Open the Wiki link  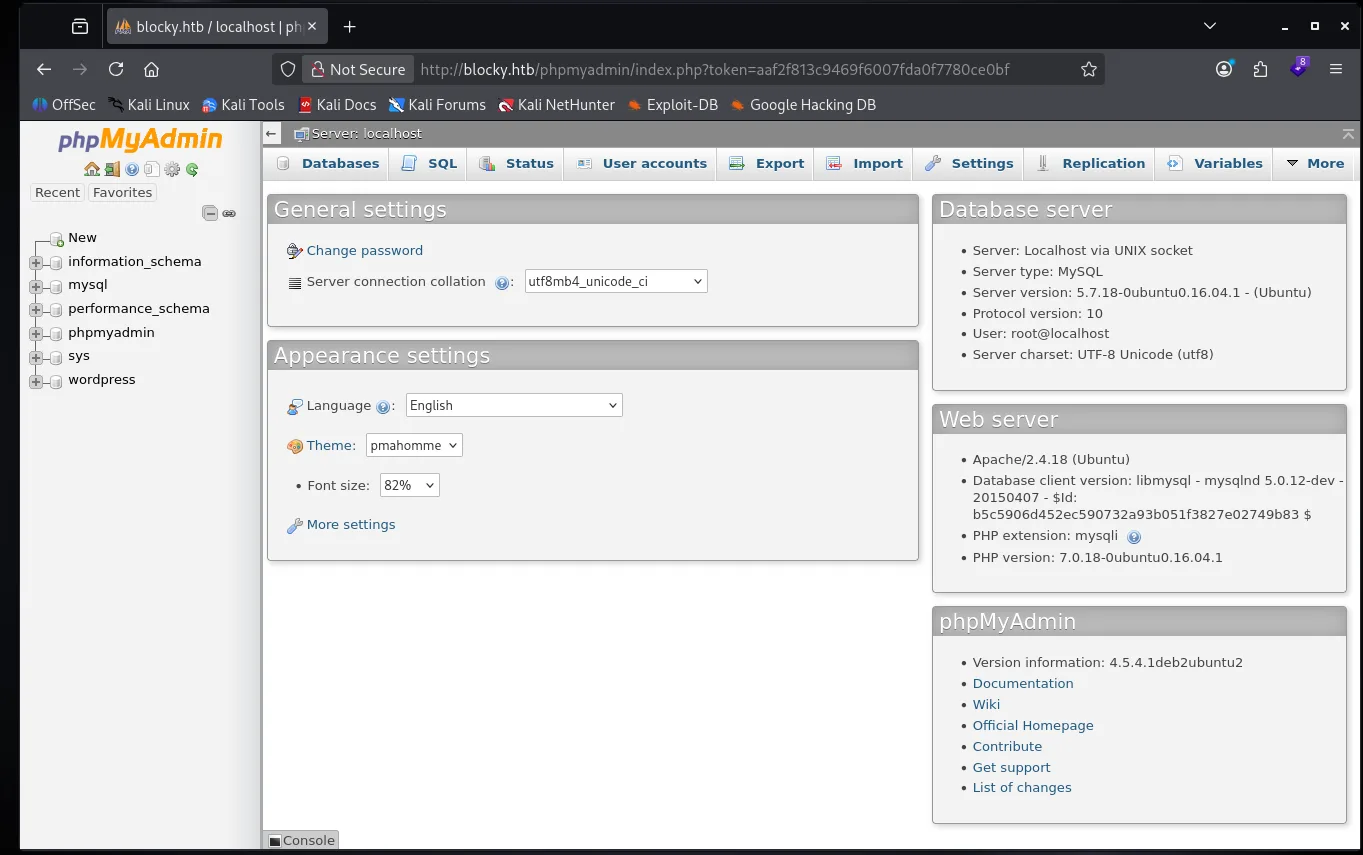(986, 705)
